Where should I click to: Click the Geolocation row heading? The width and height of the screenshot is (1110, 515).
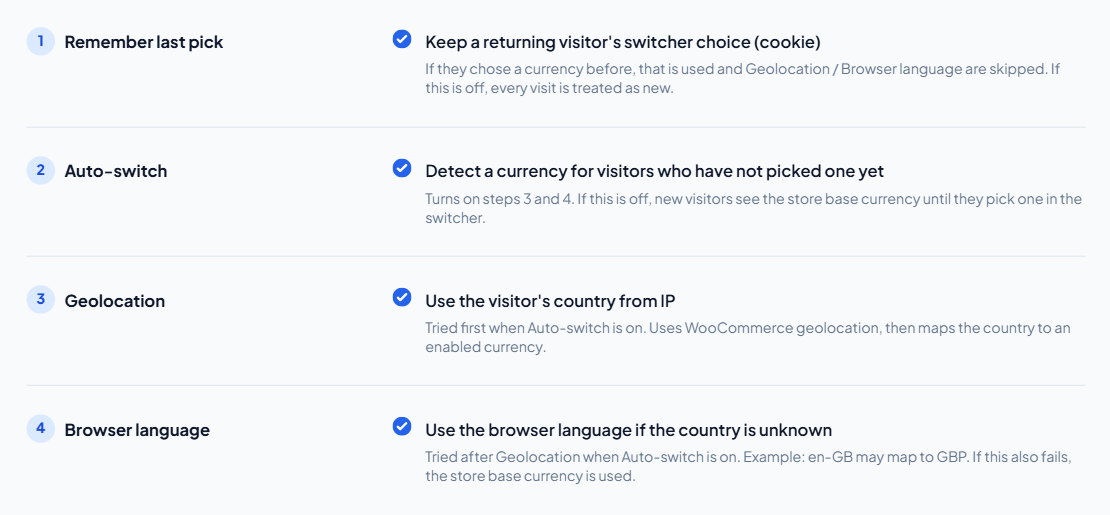[115, 300]
